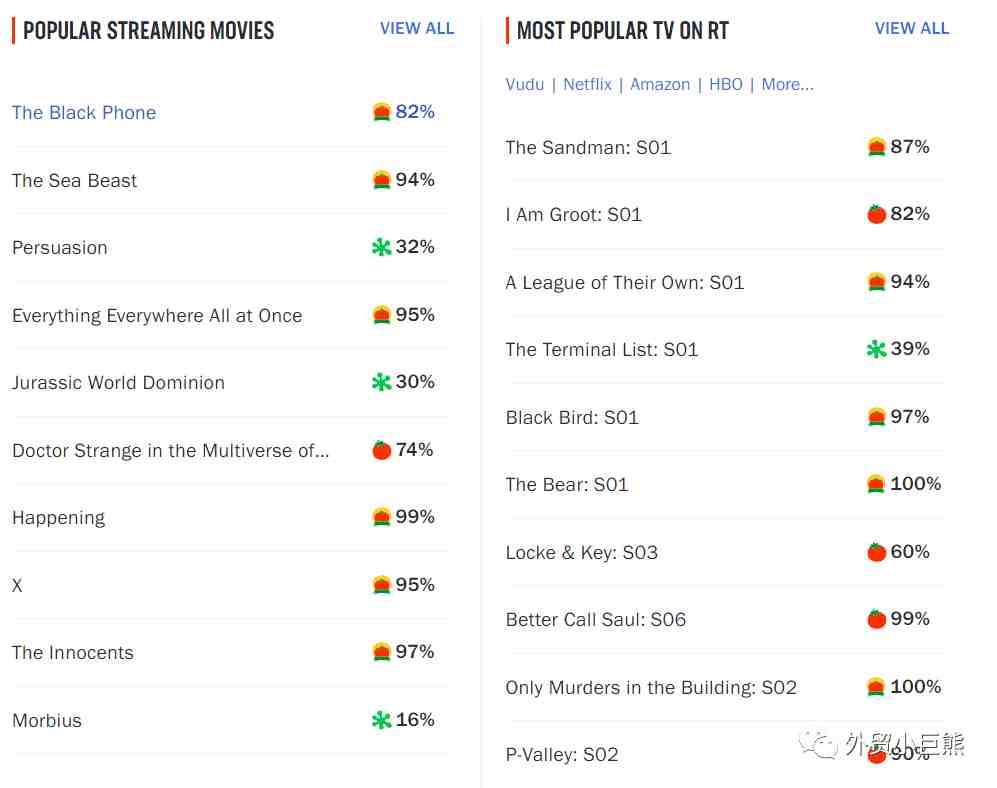Click the green splat icon next to Persuasion

pos(381,247)
